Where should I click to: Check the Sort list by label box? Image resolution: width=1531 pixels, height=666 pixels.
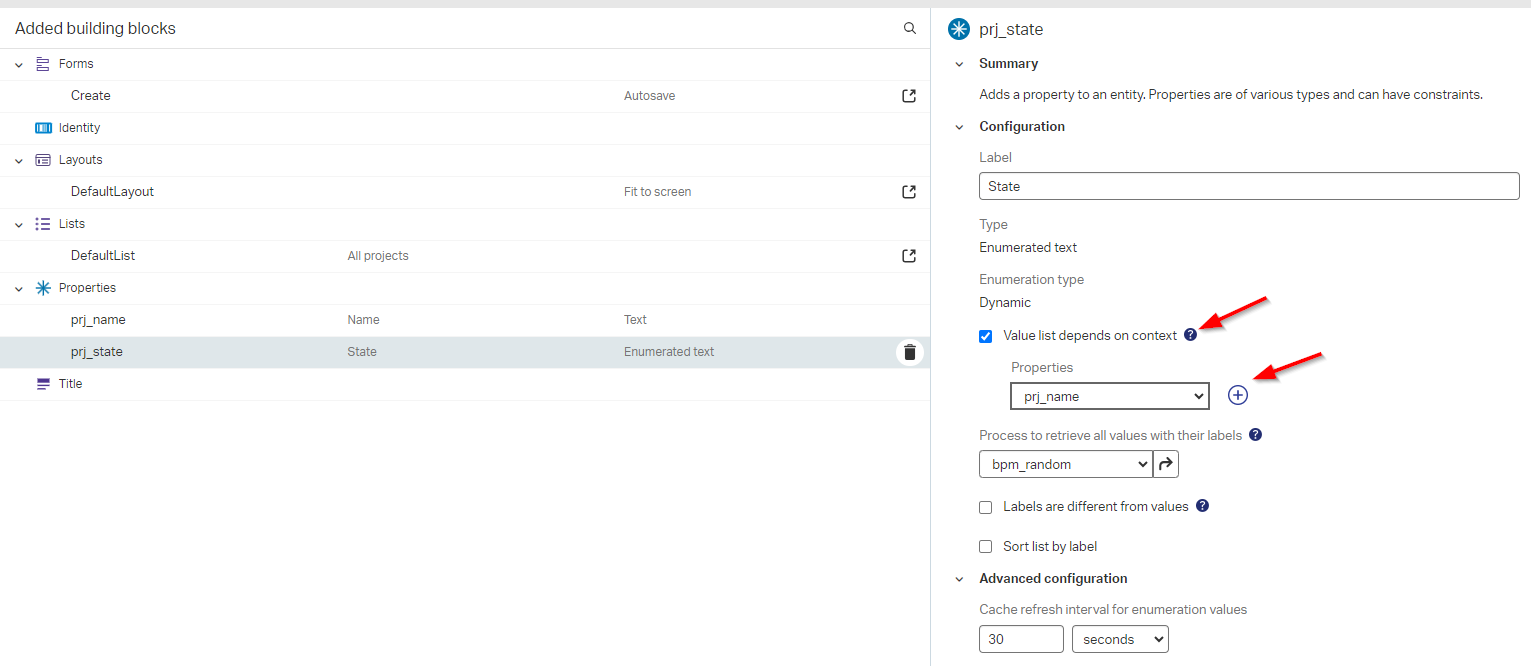tap(985, 547)
